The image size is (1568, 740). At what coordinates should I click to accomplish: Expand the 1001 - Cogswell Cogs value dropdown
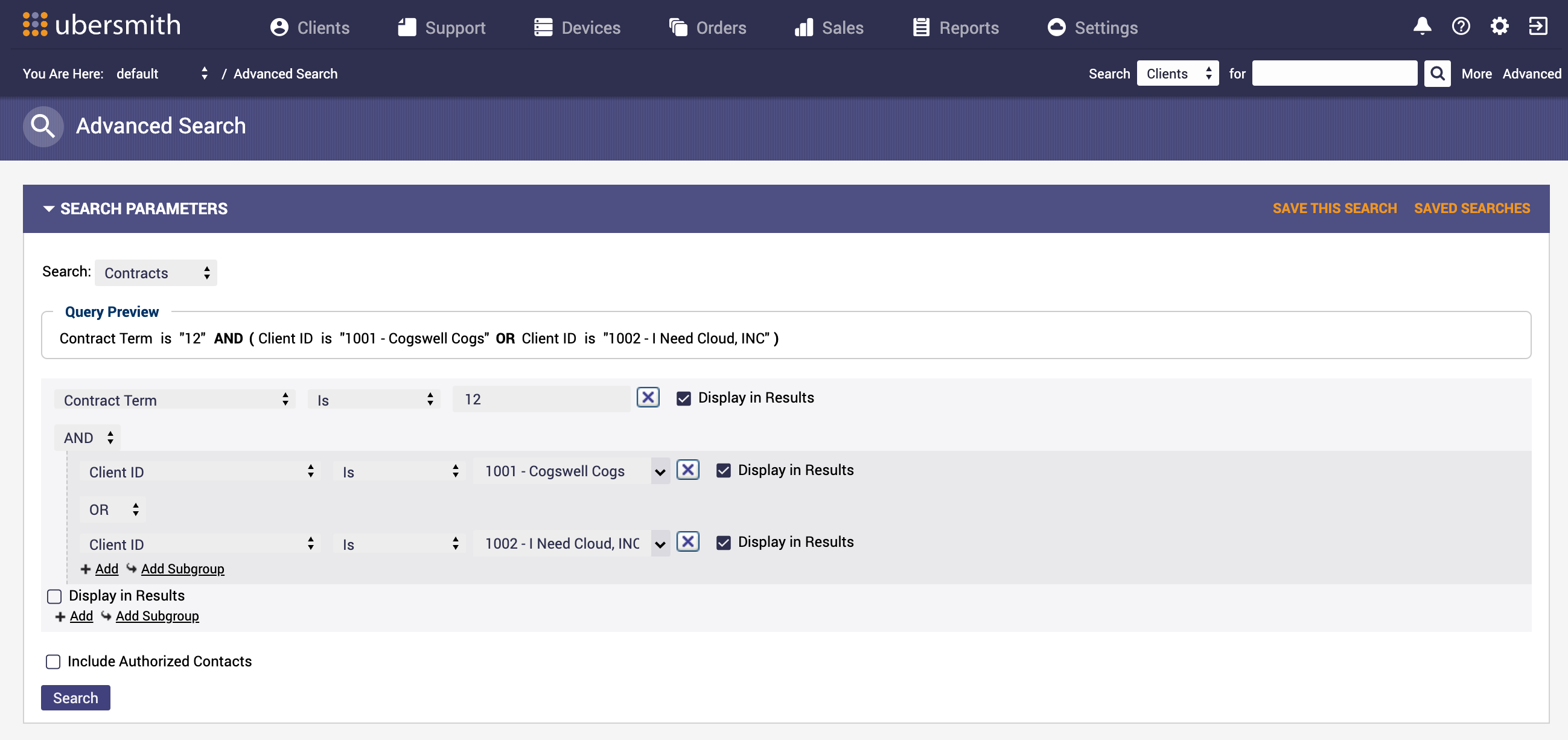point(660,471)
